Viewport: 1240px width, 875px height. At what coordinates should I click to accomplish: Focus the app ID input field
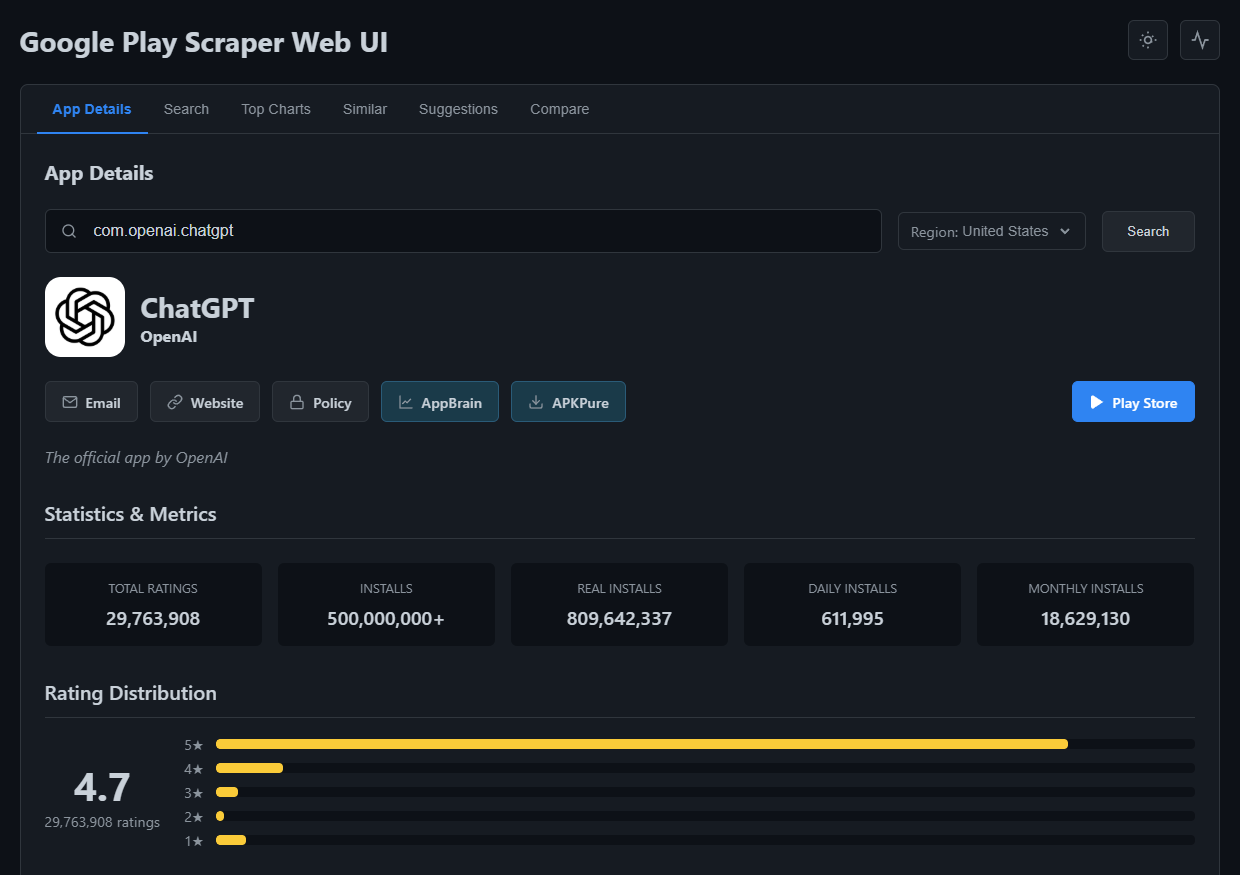tap(463, 231)
